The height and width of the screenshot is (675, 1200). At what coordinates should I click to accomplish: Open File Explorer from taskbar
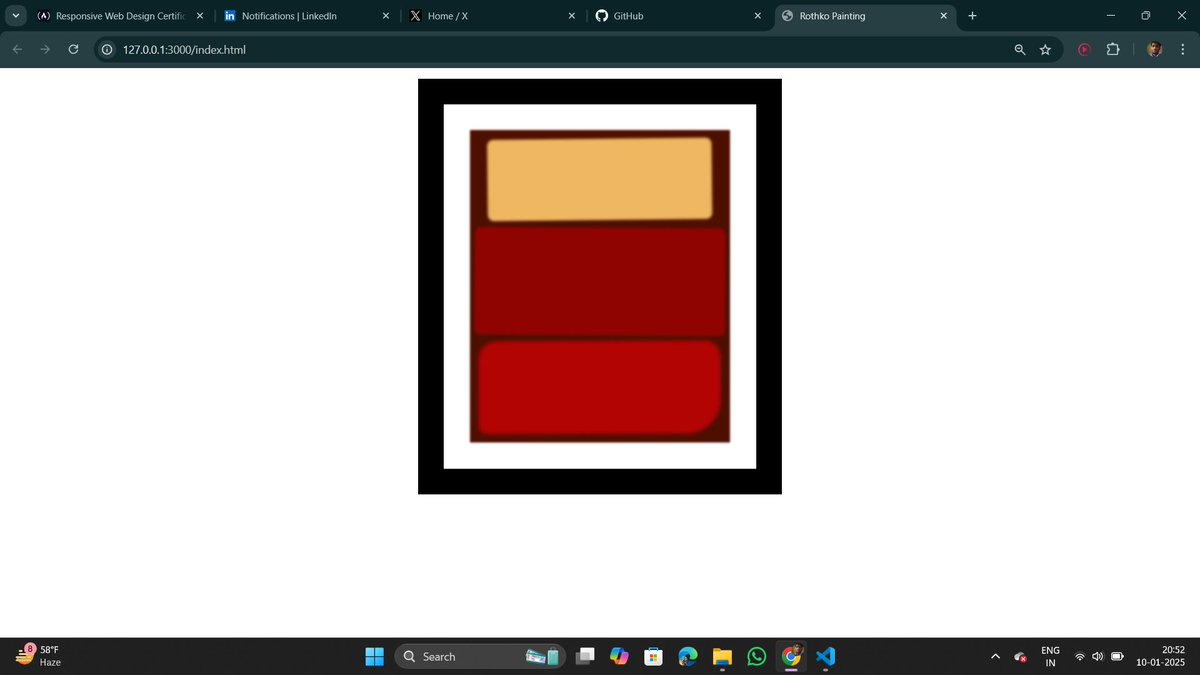(x=722, y=657)
